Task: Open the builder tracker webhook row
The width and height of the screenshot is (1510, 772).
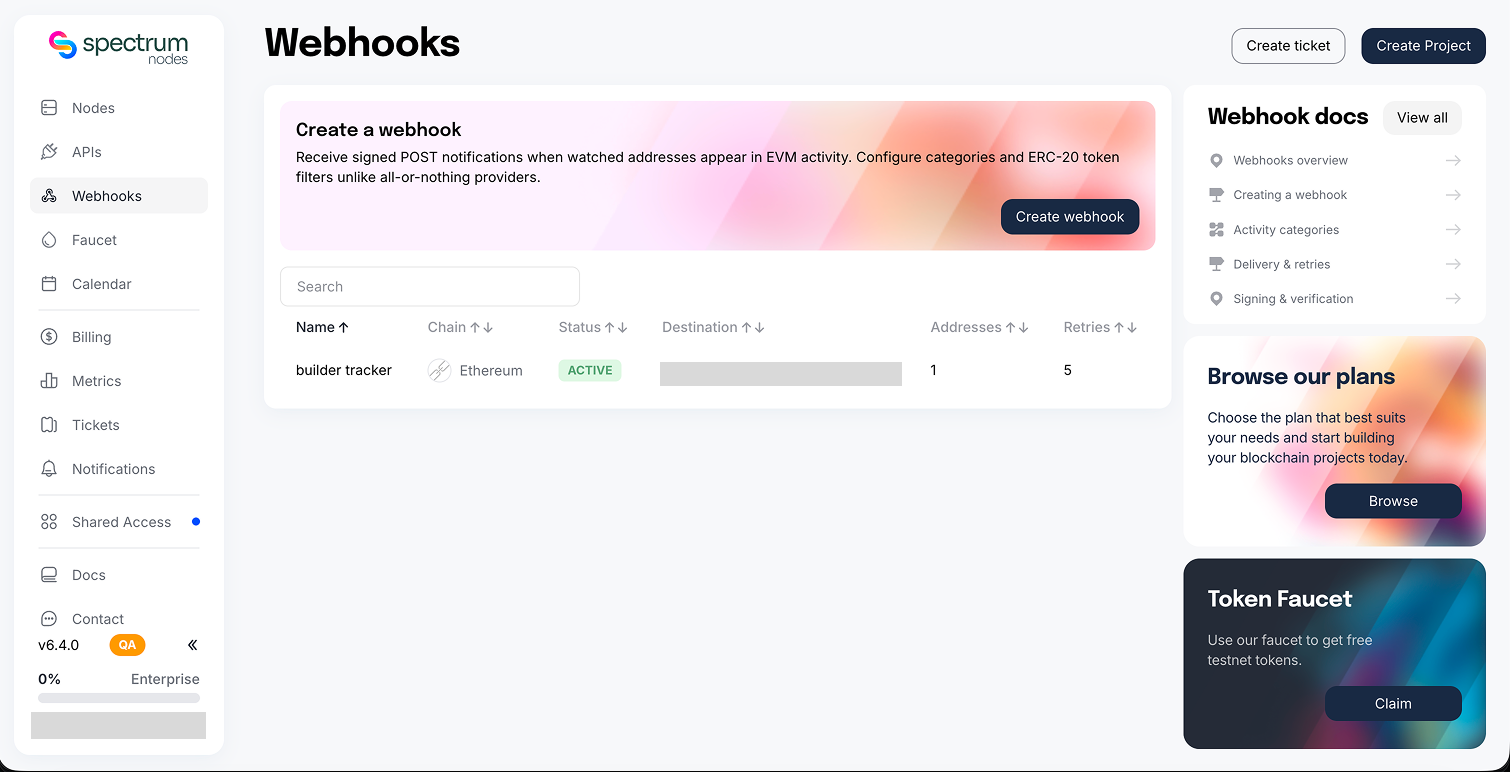Action: [x=717, y=371]
